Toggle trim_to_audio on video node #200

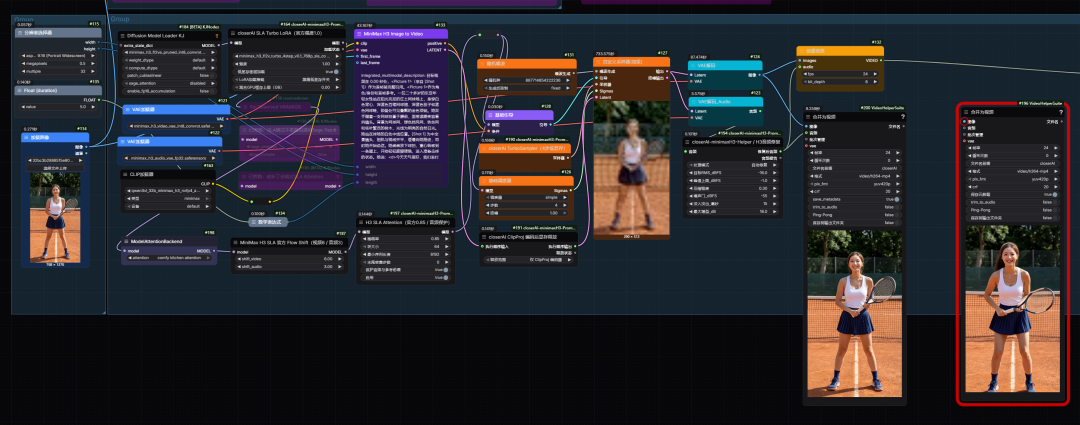[x=853, y=207]
